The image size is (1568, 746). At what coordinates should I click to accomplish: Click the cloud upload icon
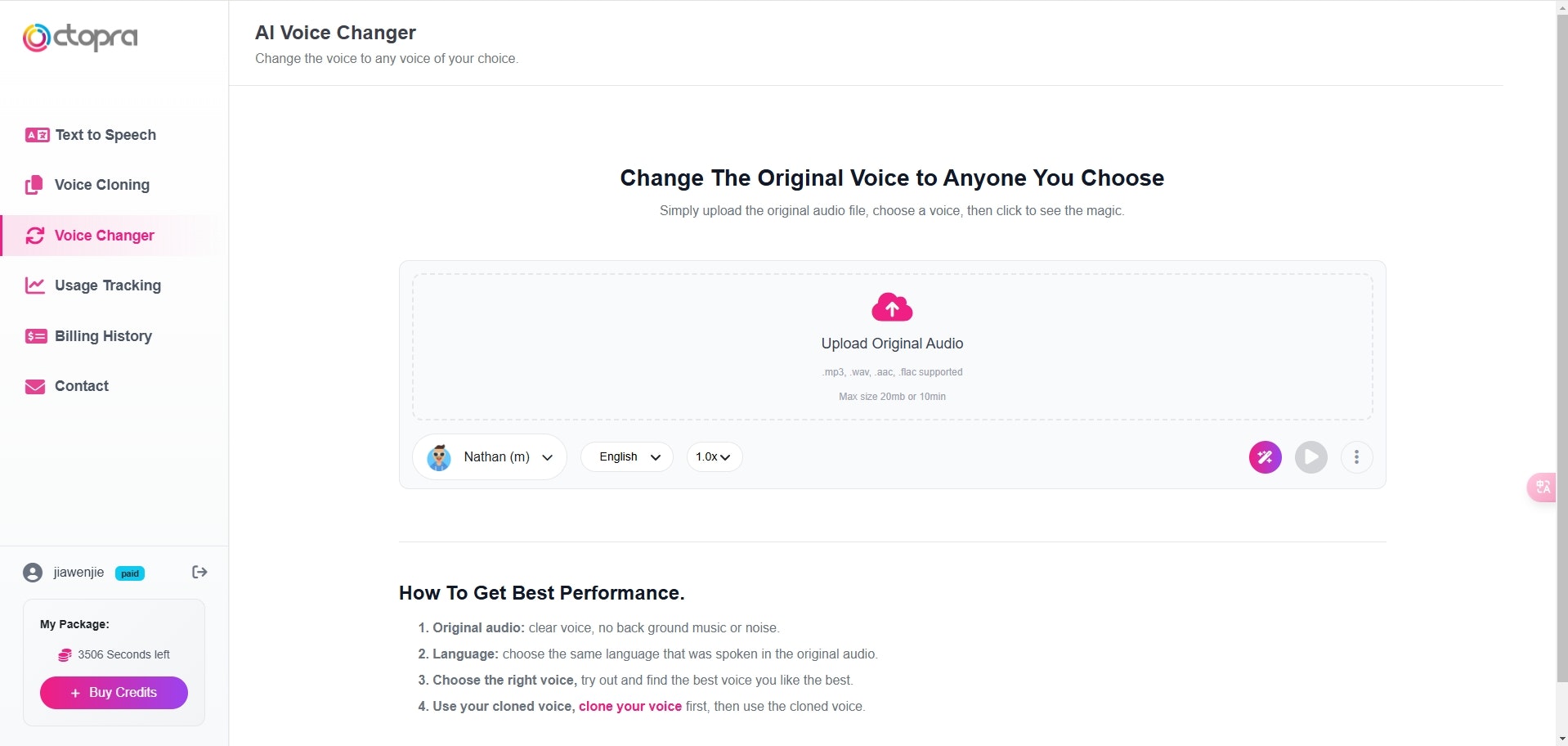[x=892, y=308]
